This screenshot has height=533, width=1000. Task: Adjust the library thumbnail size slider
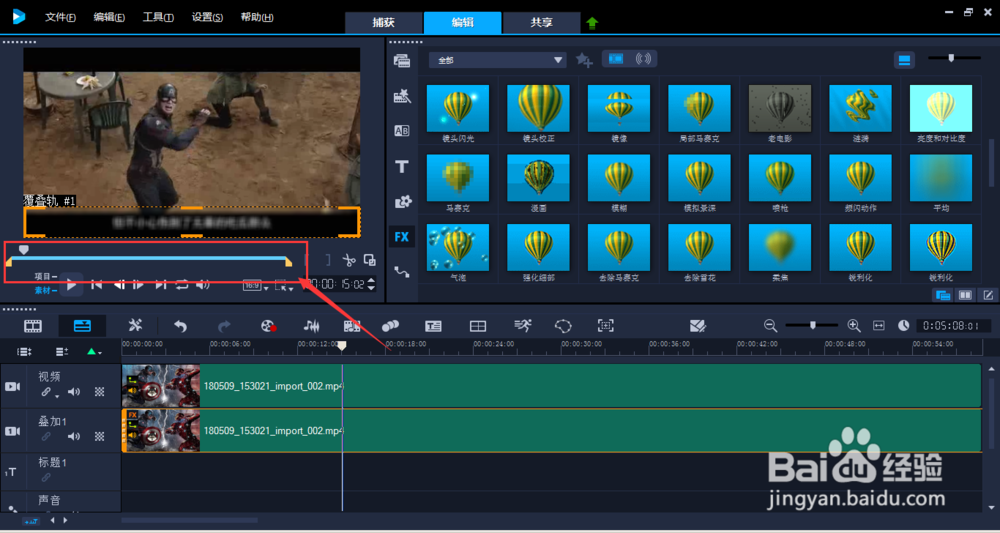point(954,58)
